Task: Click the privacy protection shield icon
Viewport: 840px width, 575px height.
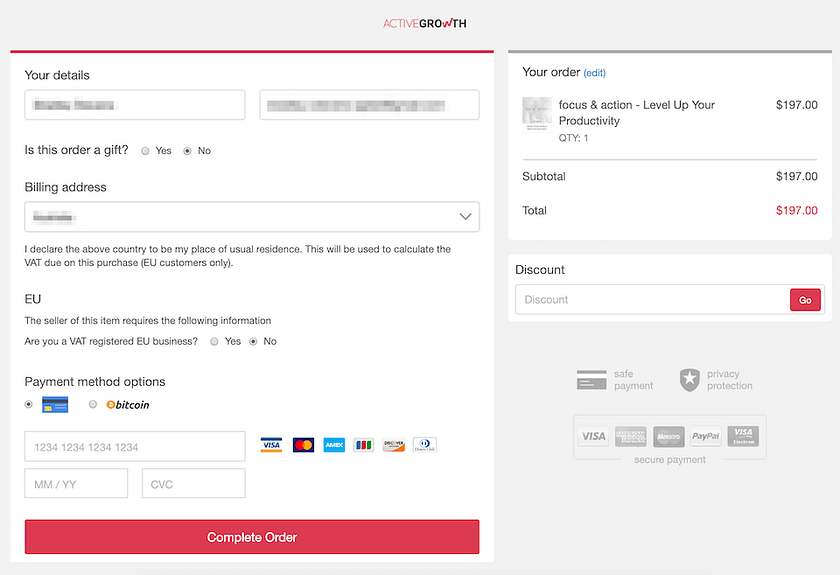Action: pos(689,380)
